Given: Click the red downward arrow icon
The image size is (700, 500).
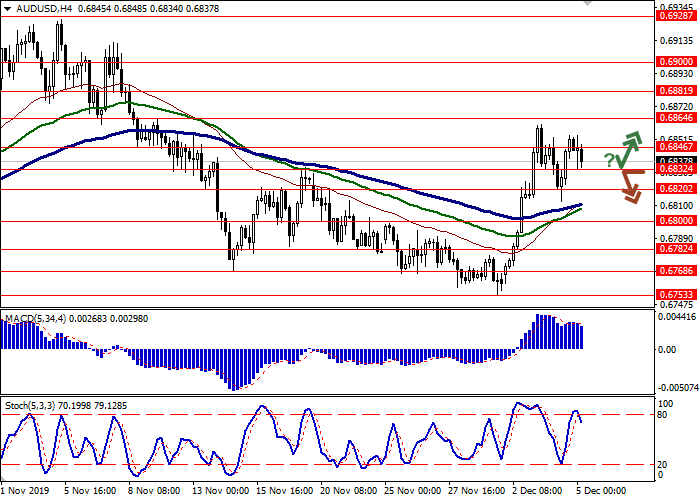Looking at the screenshot, I should coord(631,185).
